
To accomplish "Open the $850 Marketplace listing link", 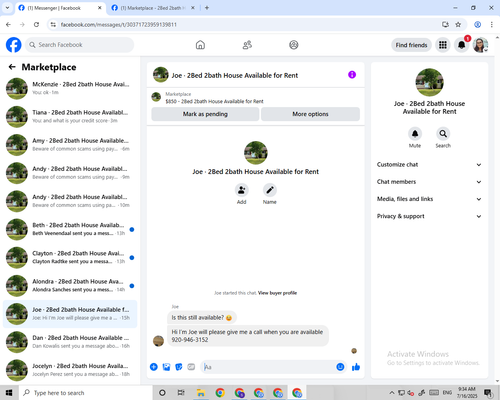I will tap(214, 101).
